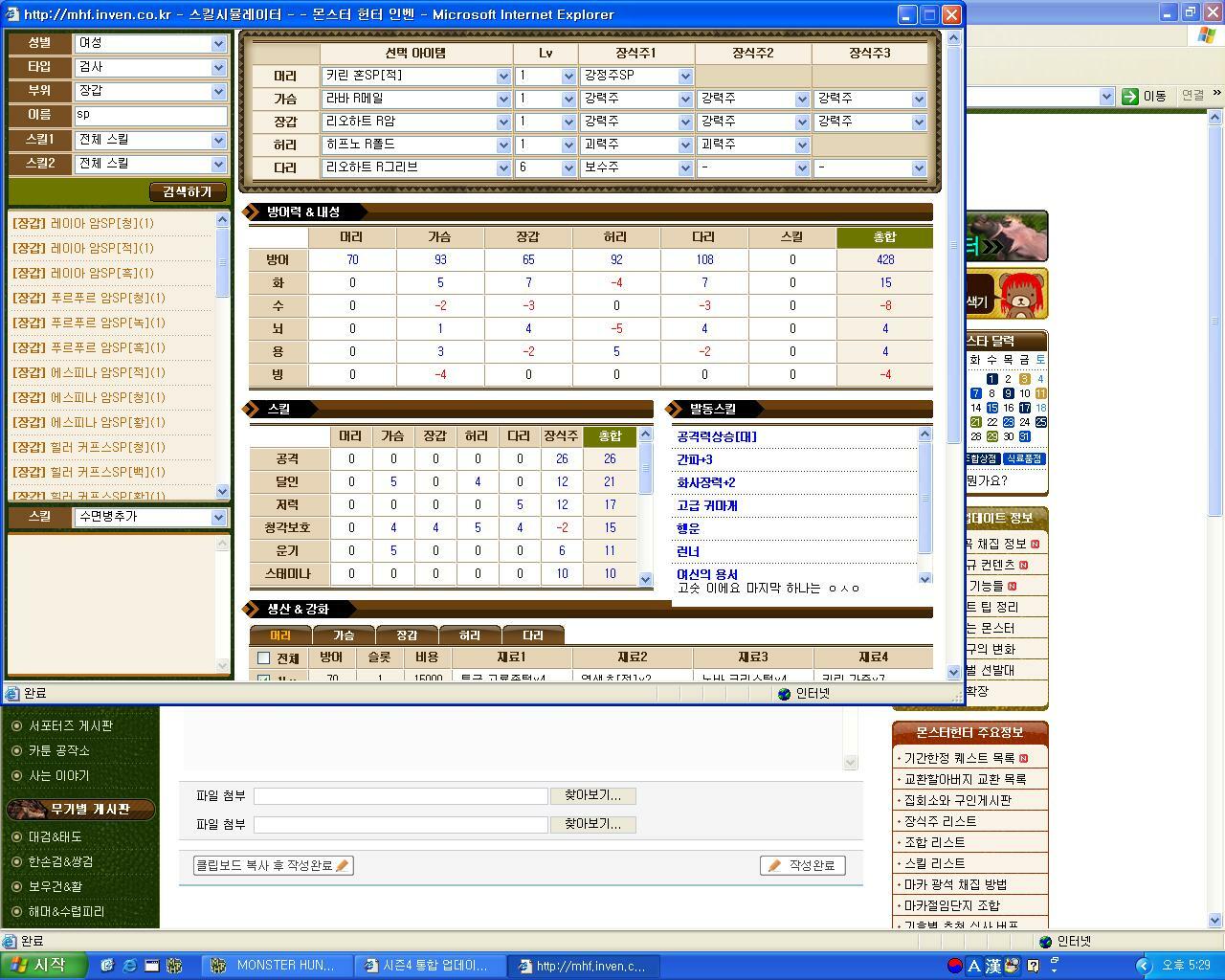Click the 이름 name input field
The width and height of the screenshot is (1225, 980).
pos(150,115)
